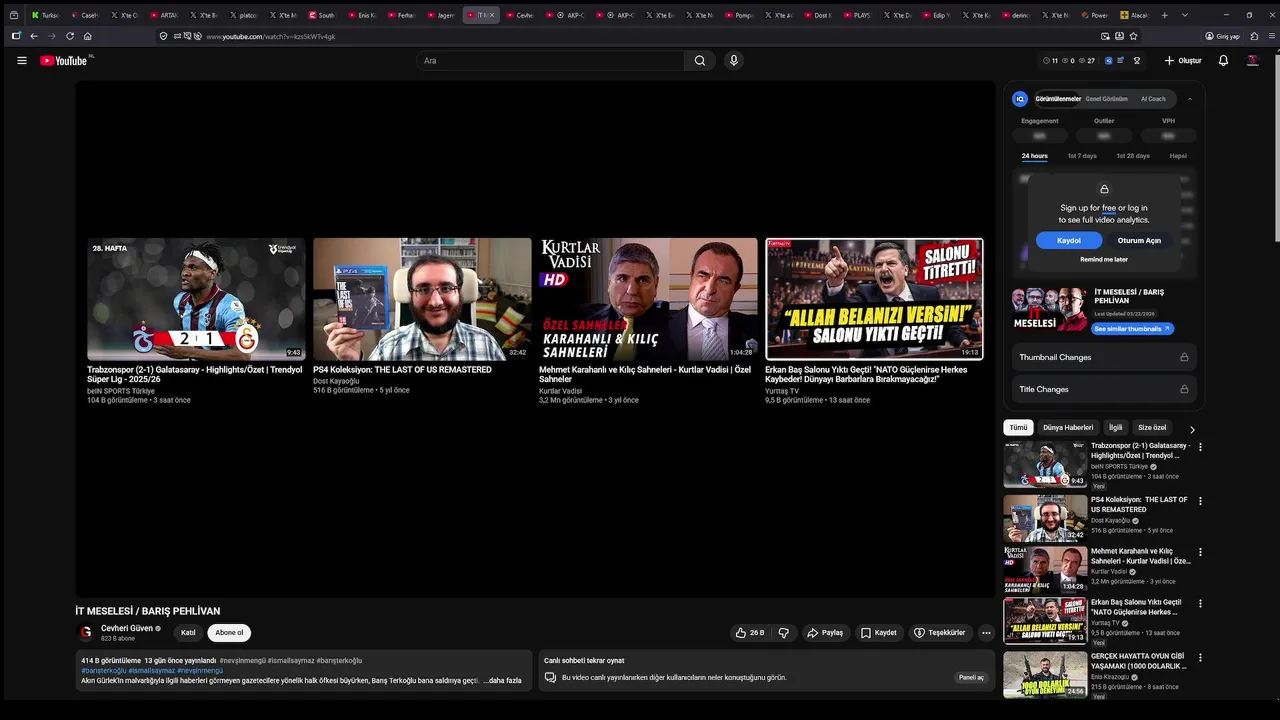Open options for GERÇEK HAYATTA OYUN sidebar video

click(x=1200, y=657)
